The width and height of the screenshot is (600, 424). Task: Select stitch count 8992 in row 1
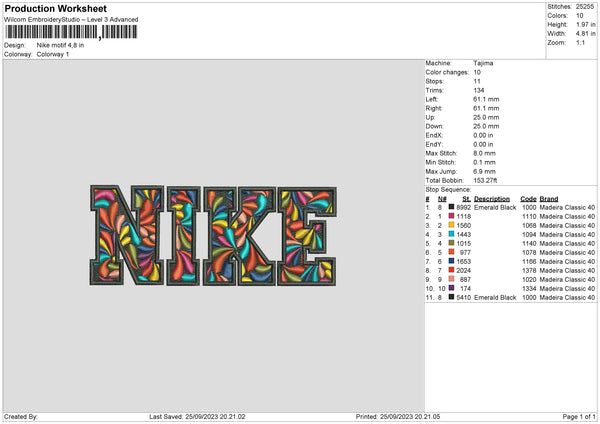(463, 207)
